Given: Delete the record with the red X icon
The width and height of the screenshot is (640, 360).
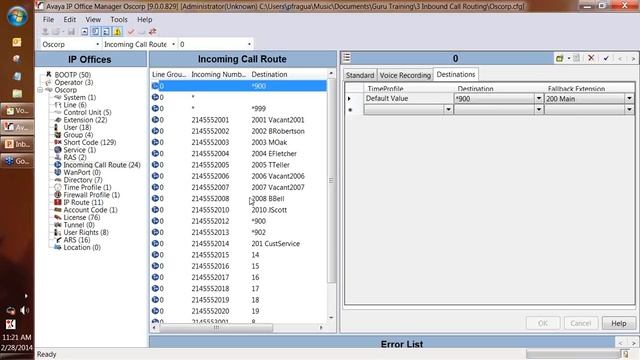Looking at the screenshot, I should [591, 58].
